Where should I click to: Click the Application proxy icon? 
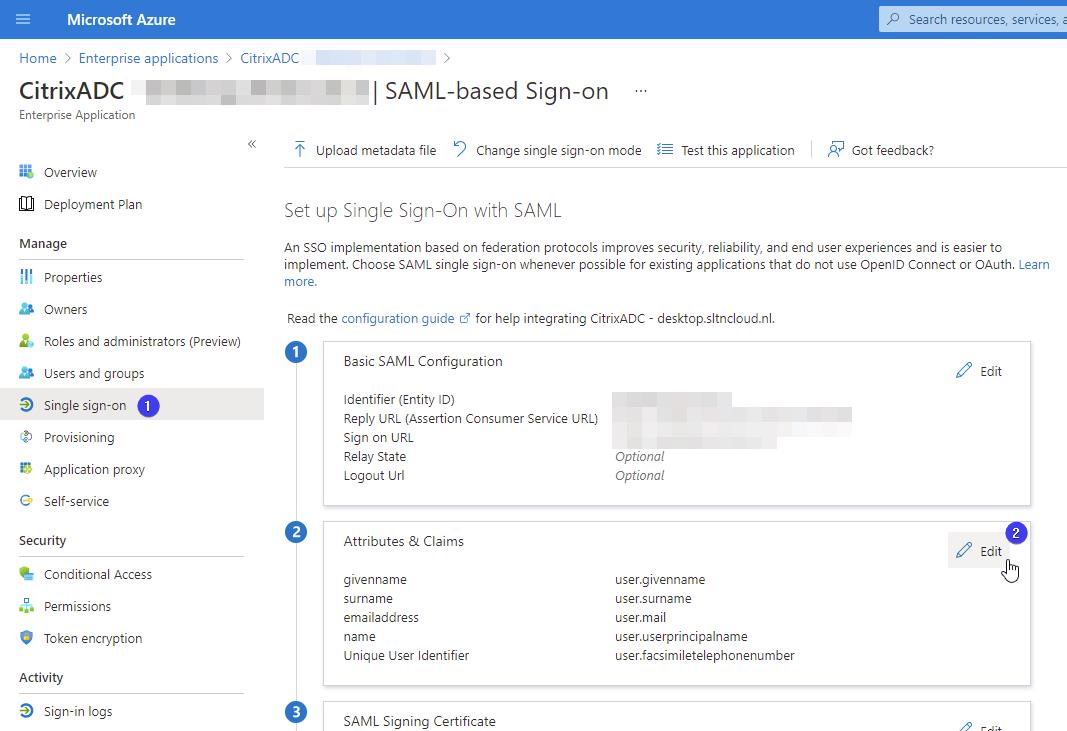[26, 468]
